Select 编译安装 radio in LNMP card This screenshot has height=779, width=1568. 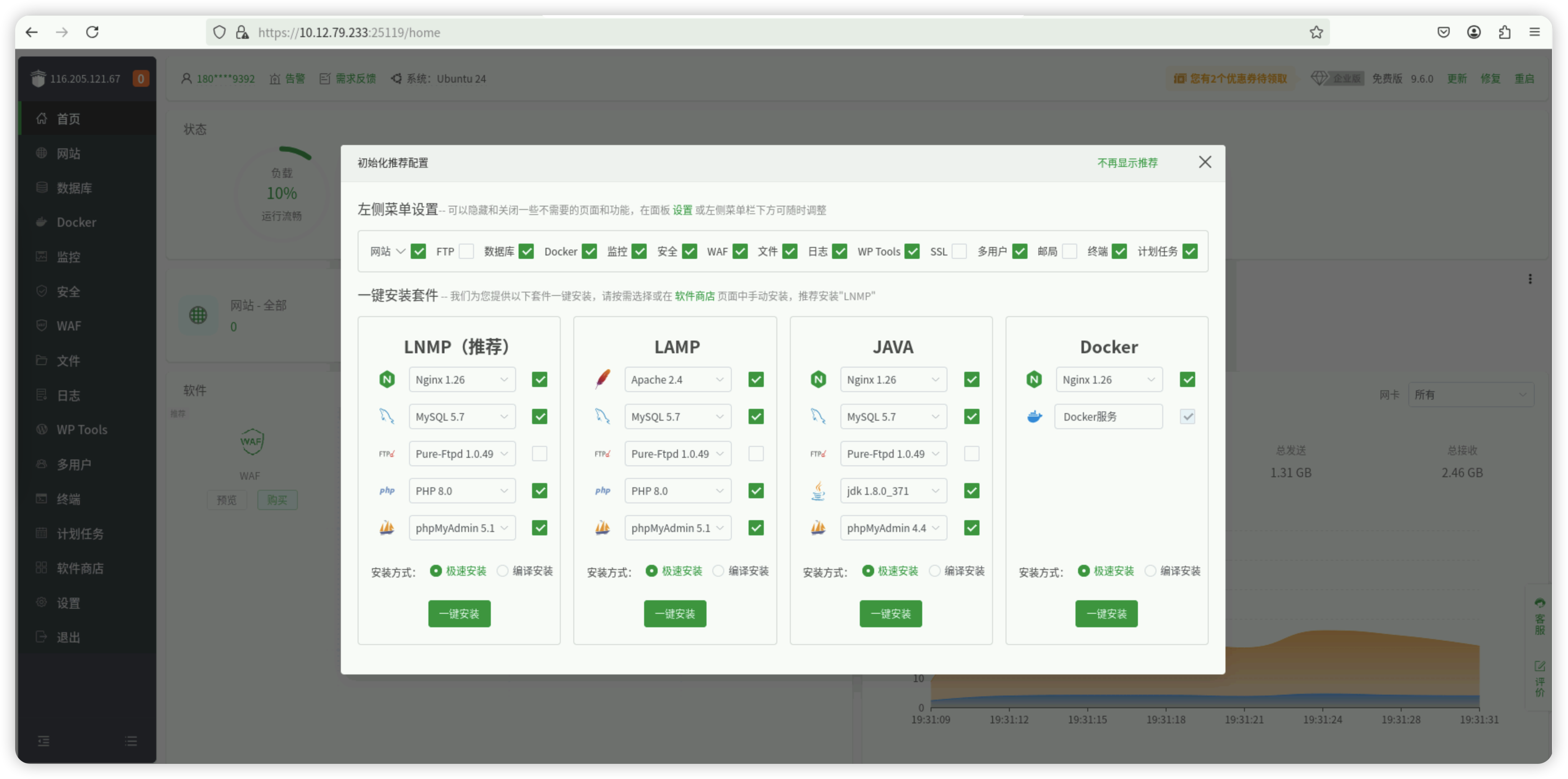(x=502, y=571)
